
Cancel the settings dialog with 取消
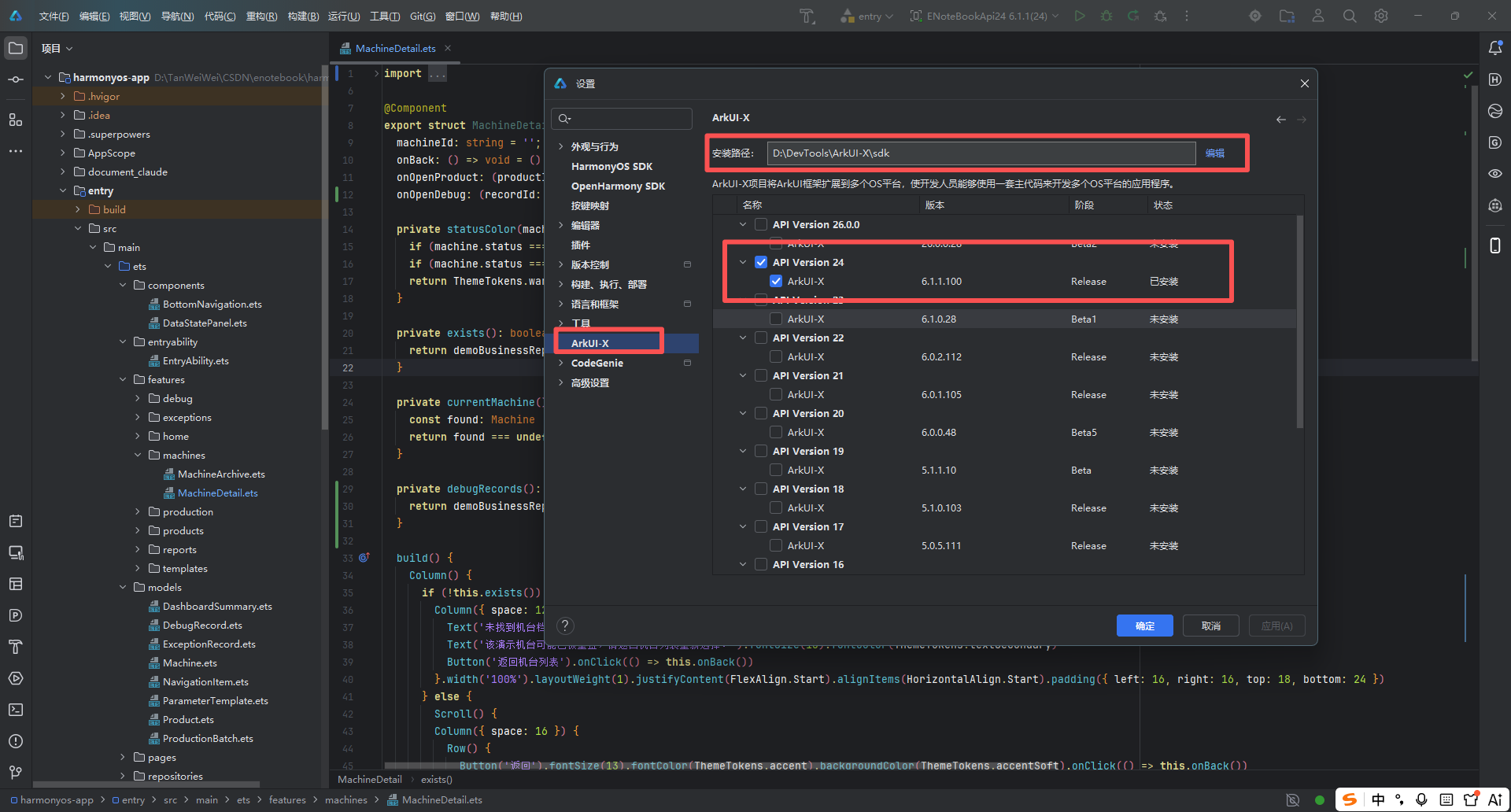pyautogui.click(x=1211, y=626)
